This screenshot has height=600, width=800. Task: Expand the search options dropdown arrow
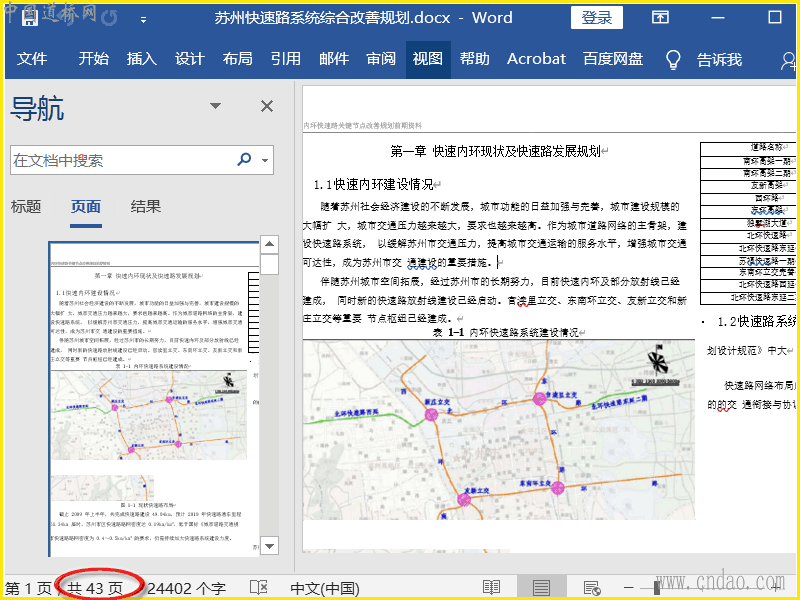point(265,160)
